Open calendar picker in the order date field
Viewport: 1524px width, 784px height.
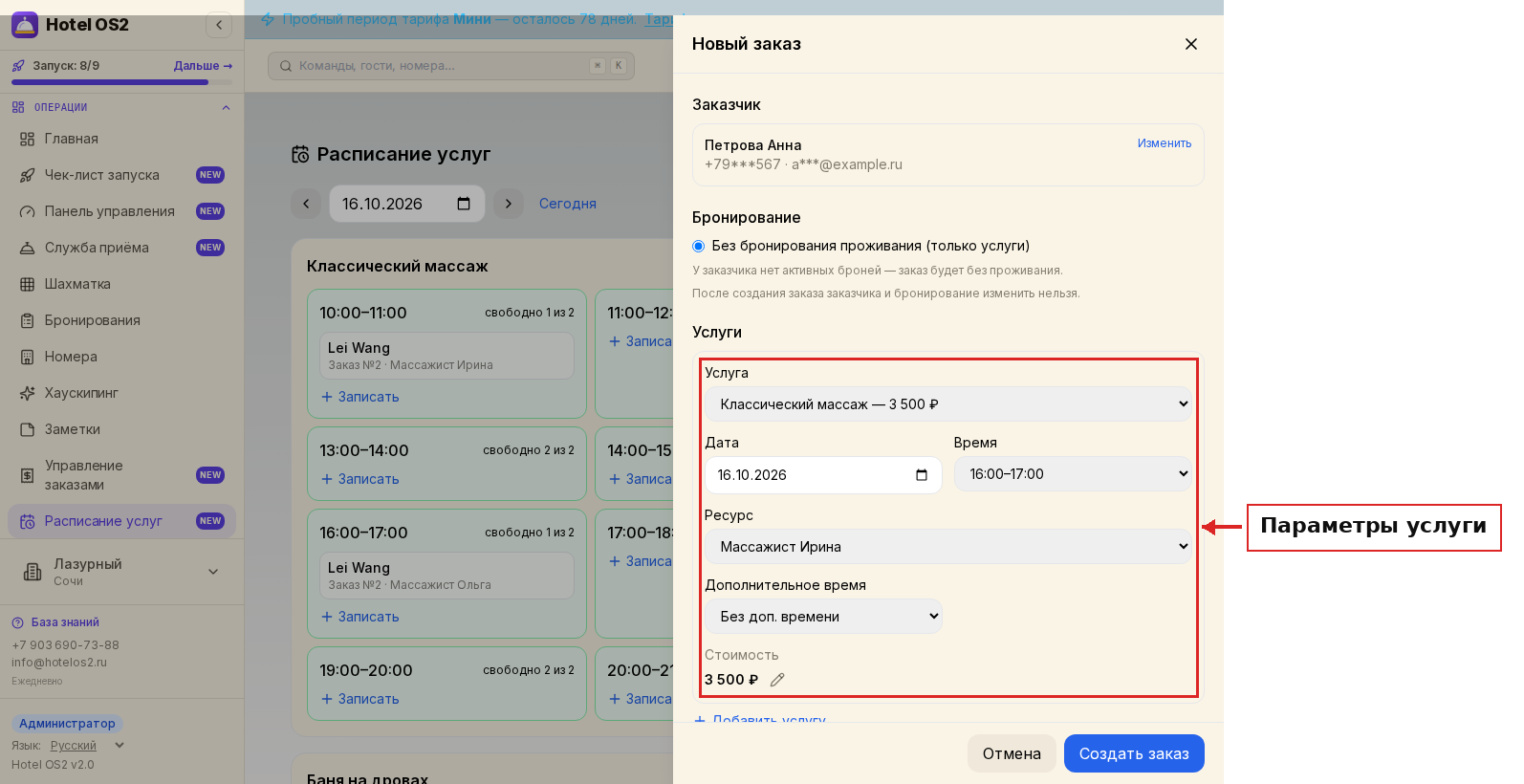[922, 475]
